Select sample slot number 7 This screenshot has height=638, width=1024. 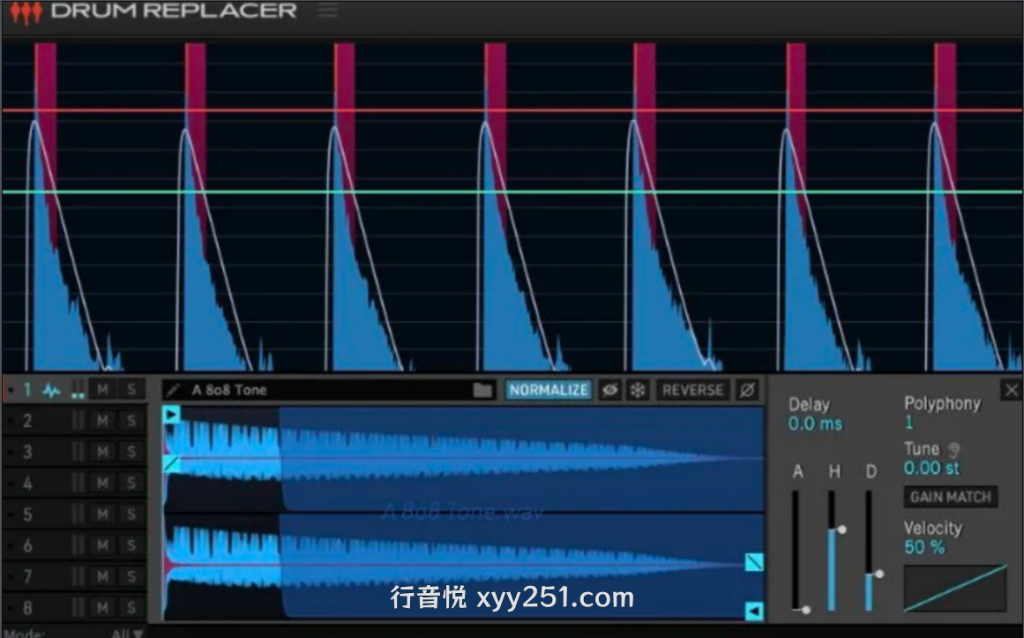point(27,577)
